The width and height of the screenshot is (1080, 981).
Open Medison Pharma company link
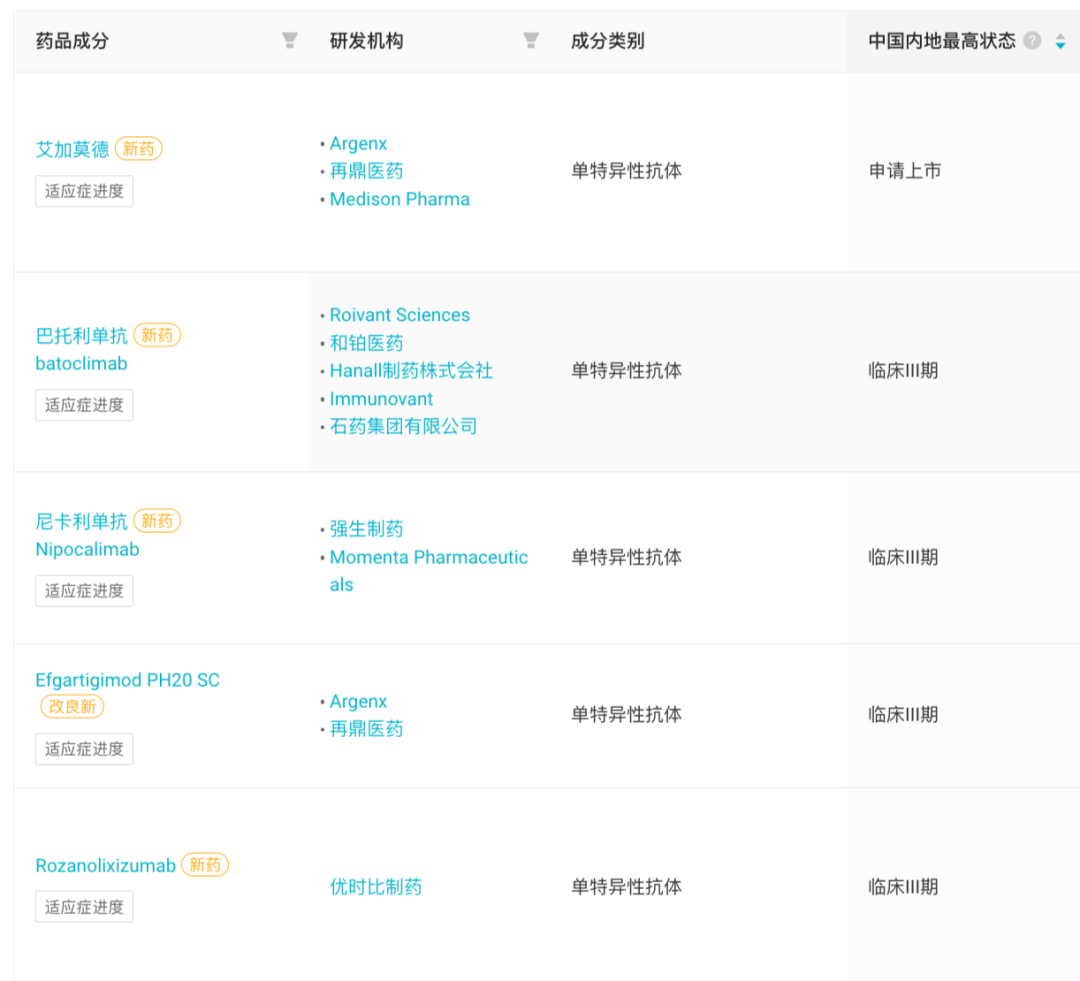(x=399, y=199)
